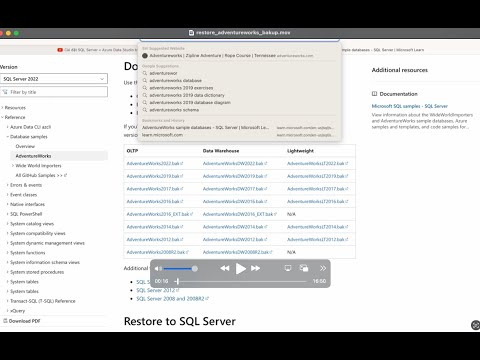Open SQL Server 2008 and 2008R2 link
Viewport: 480px width, 360px height.
coord(172,299)
